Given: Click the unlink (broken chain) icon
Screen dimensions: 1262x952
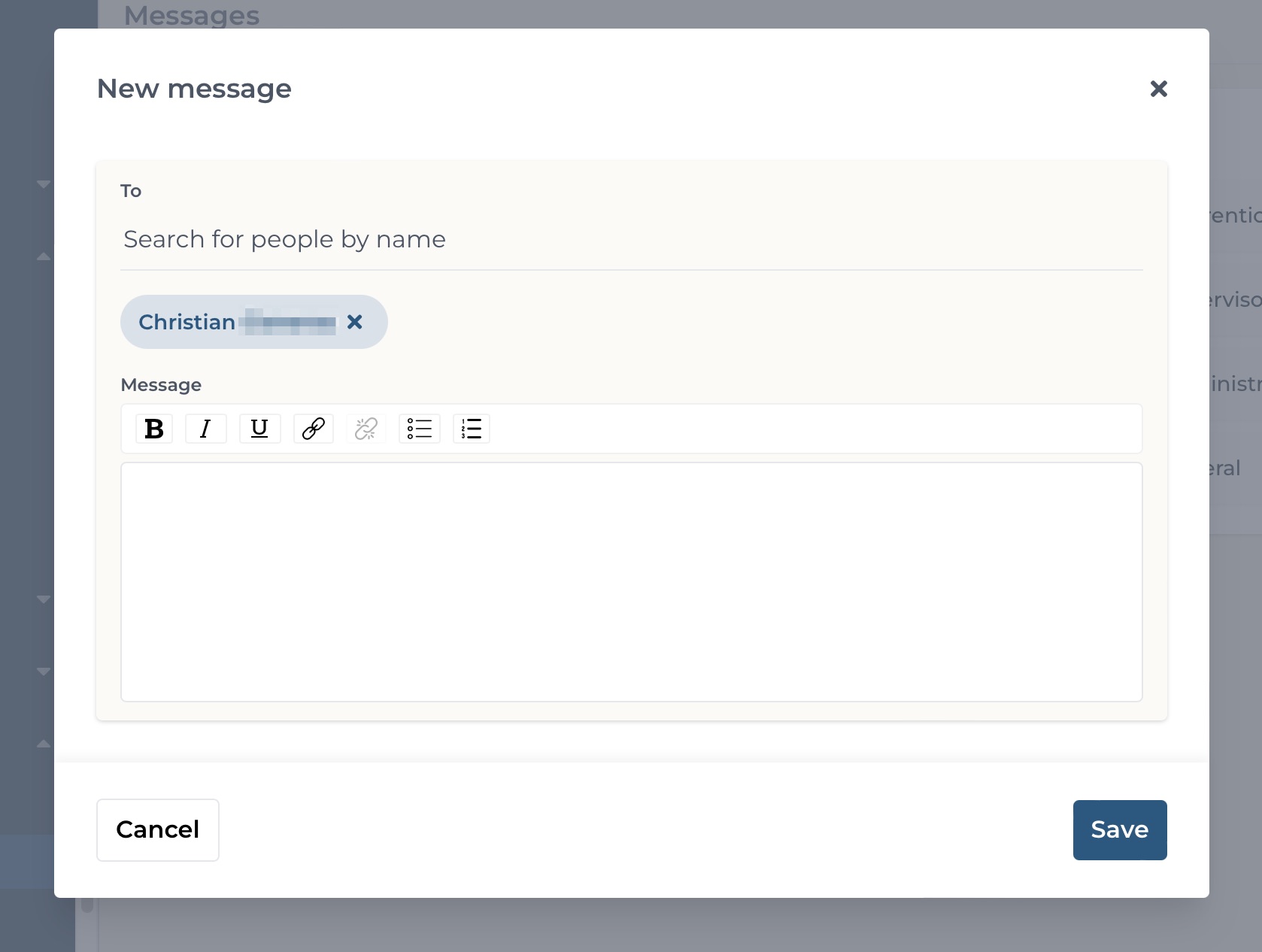Looking at the screenshot, I should tap(366, 429).
